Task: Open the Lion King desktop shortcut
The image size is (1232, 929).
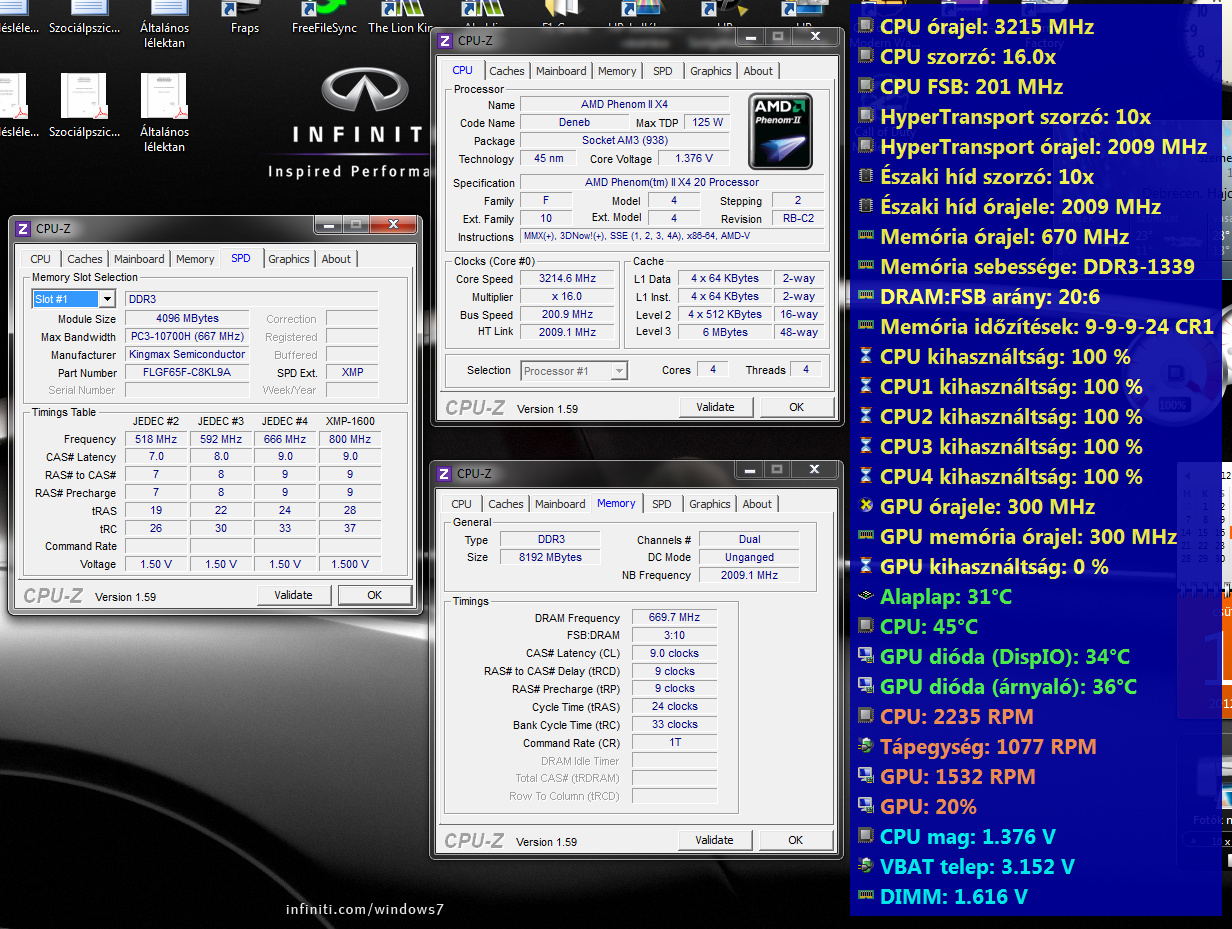Action: pyautogui.click(x=400, y=18)
